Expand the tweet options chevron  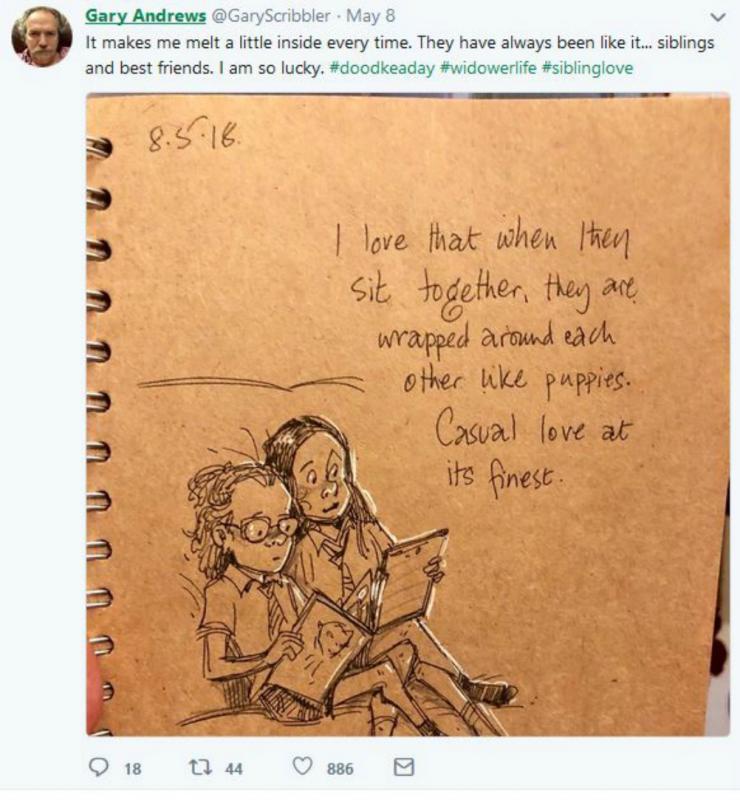coord(718,17)
